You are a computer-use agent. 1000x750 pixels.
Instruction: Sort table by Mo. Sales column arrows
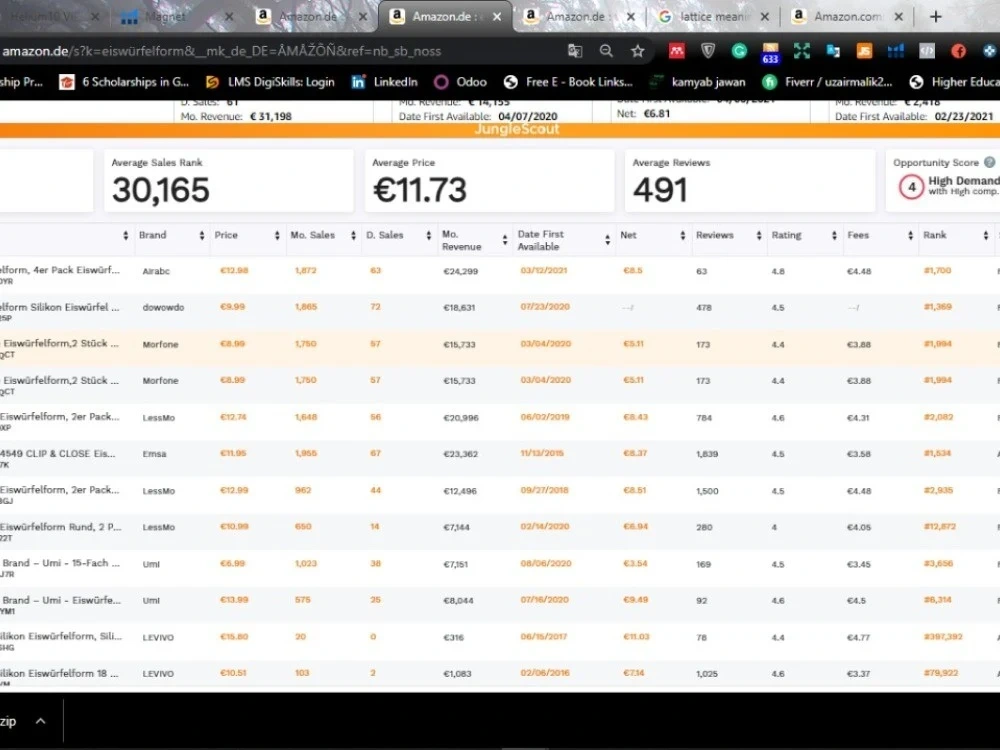tap(353, 236)
